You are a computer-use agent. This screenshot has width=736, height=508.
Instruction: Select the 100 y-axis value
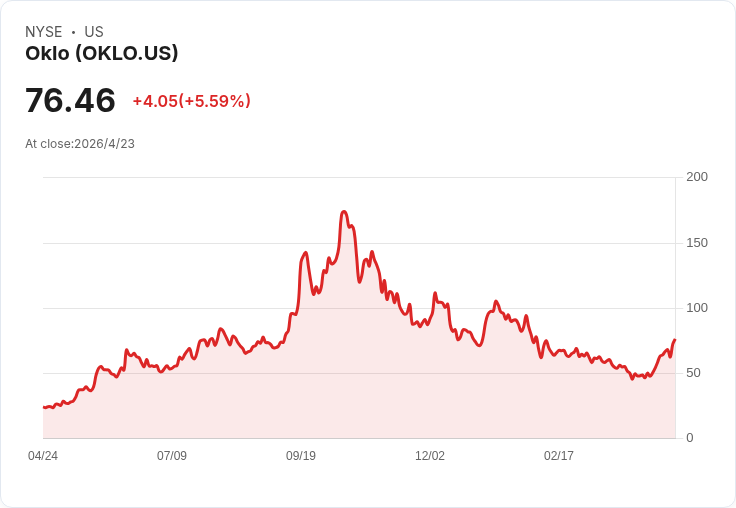point(697,308)
